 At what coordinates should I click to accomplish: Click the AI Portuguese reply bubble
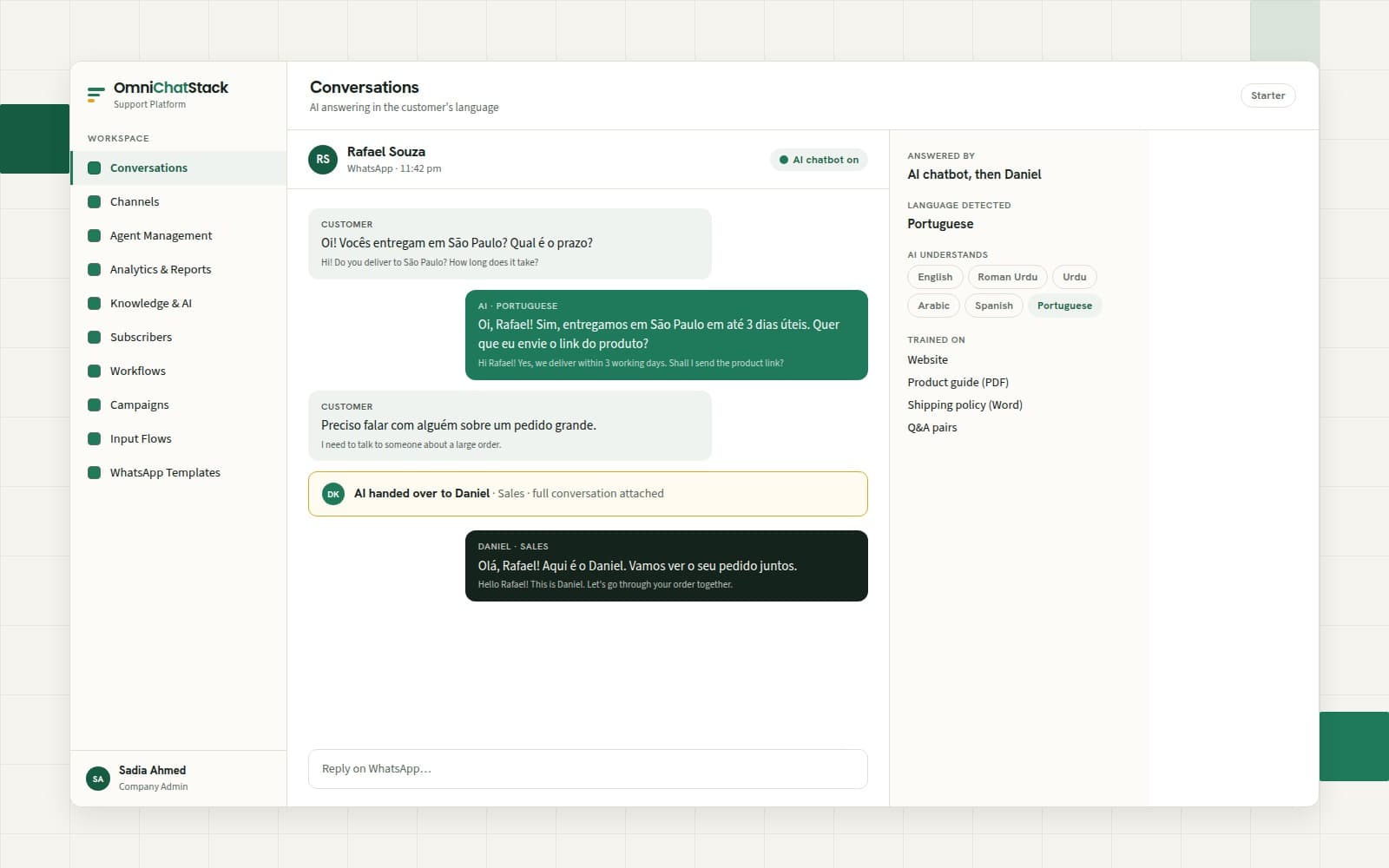(667, 335)
